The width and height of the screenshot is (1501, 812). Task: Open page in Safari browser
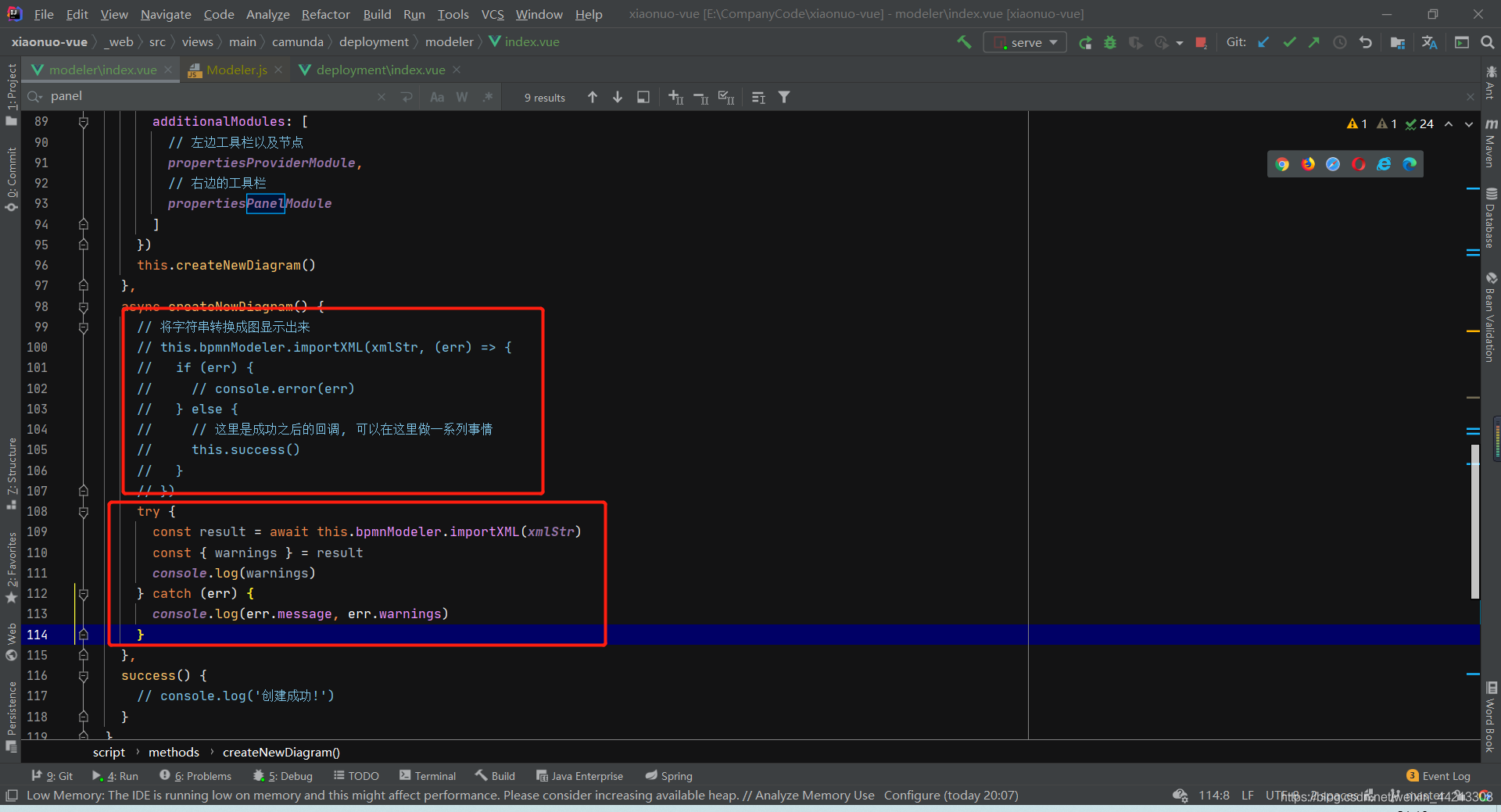[1333, 164]
